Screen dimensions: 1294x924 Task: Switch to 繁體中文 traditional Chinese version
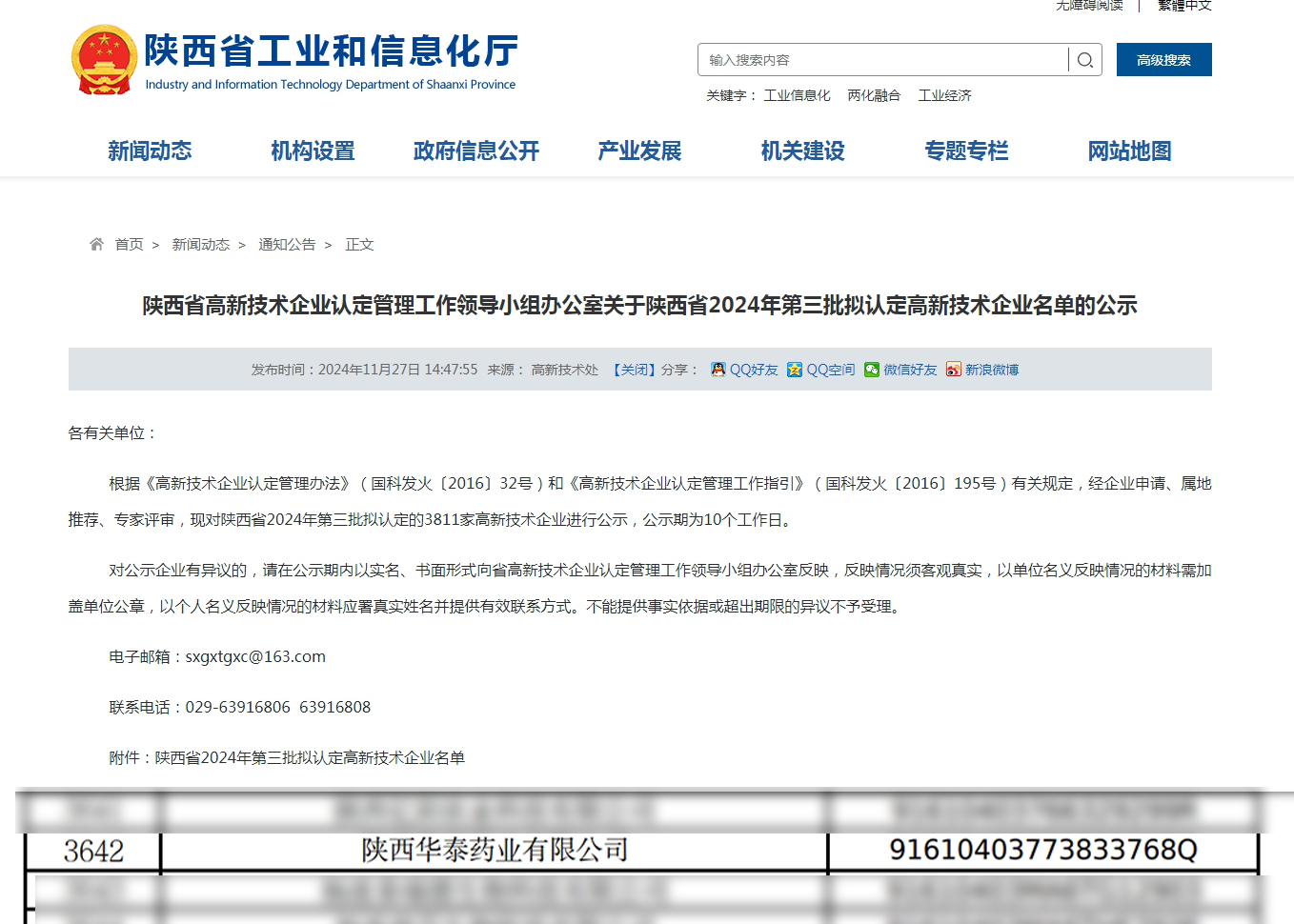tap(1184, 6)
